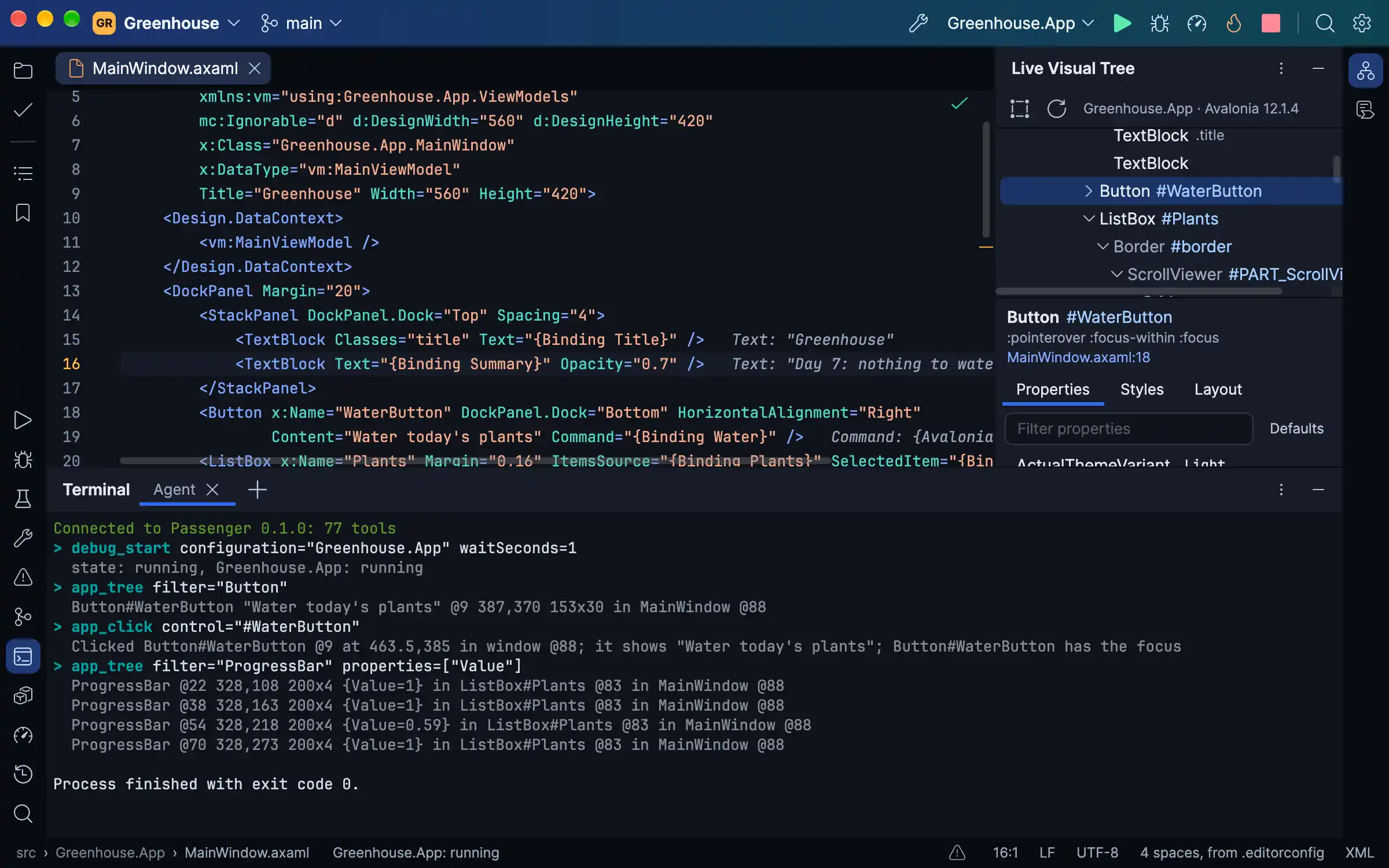Open the profiler gauge icon in the toolbar

coord(1196,23)
